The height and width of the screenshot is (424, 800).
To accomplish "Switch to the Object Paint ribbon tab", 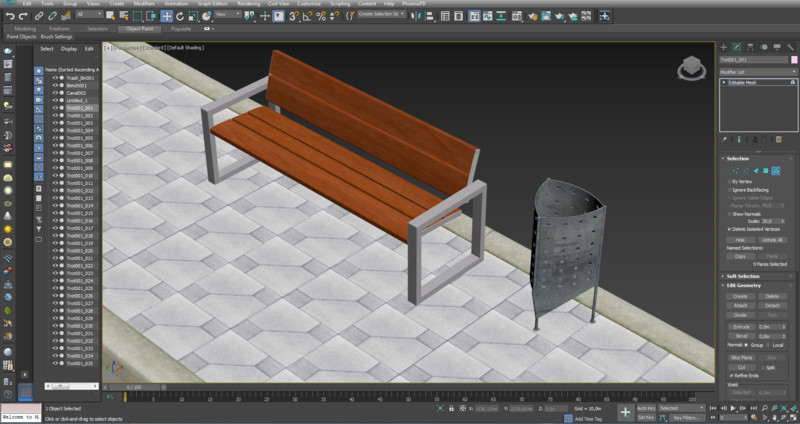I will pyautogui.click(x=138, y=28).
